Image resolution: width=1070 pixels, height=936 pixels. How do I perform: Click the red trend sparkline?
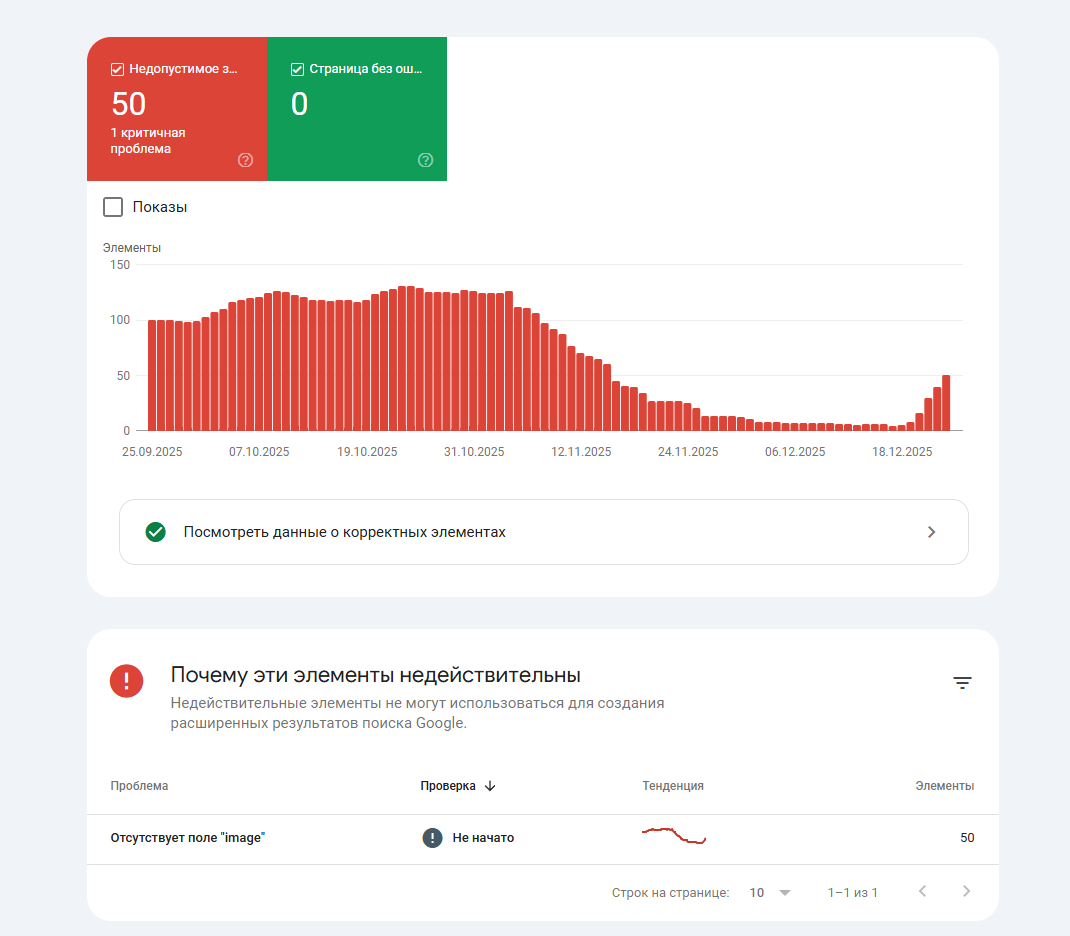(674, 835)
